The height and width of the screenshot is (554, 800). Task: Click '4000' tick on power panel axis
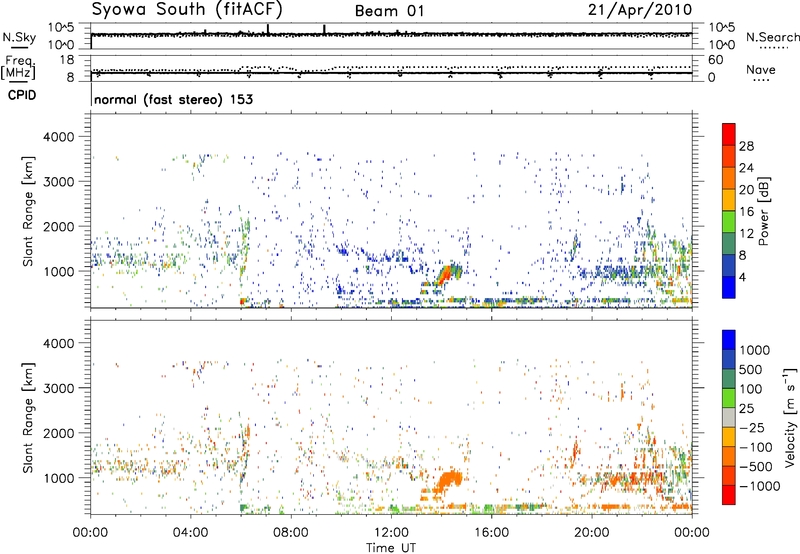[x=58, y=137]
